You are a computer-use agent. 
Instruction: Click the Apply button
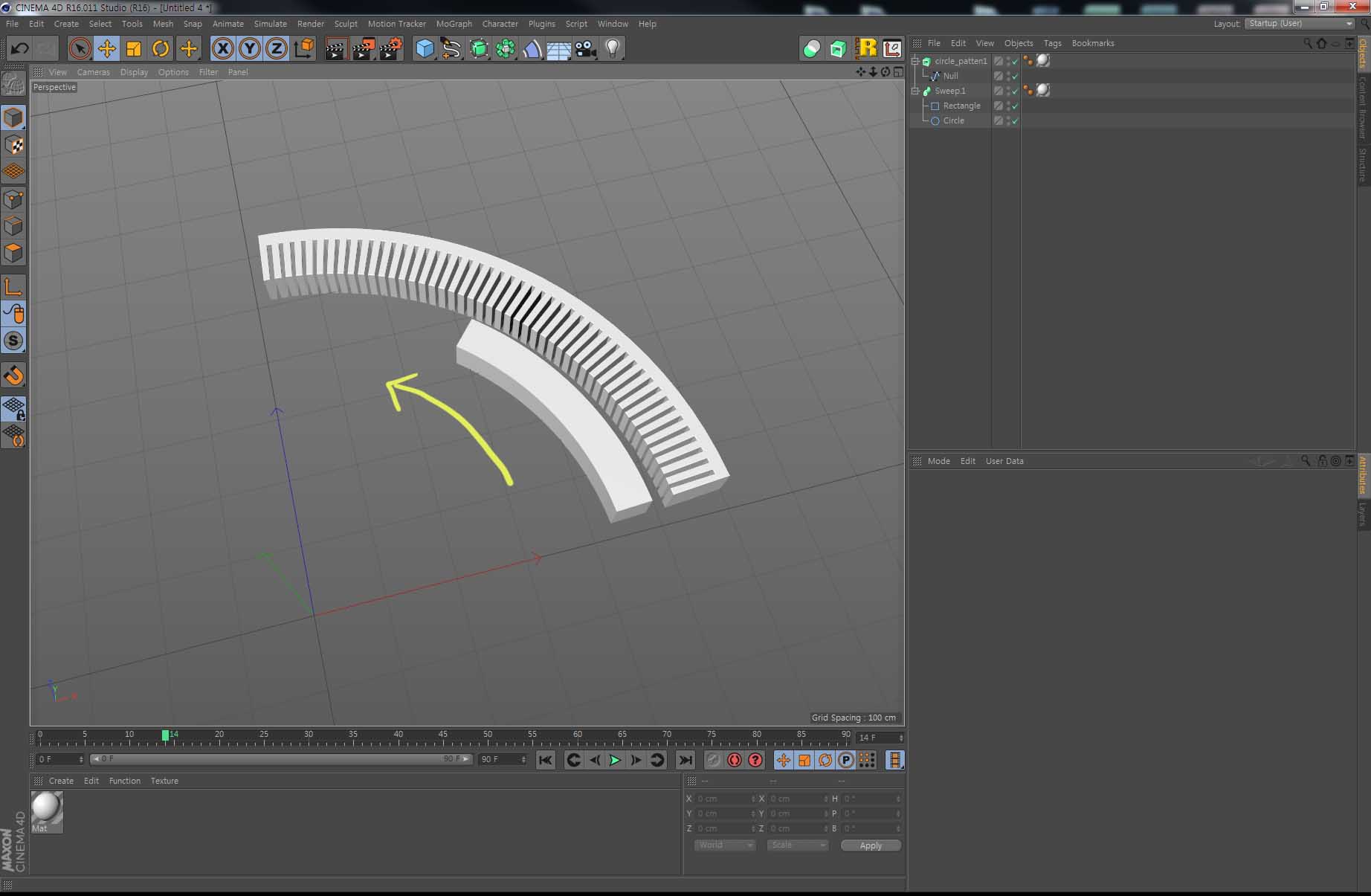point(871,845)
